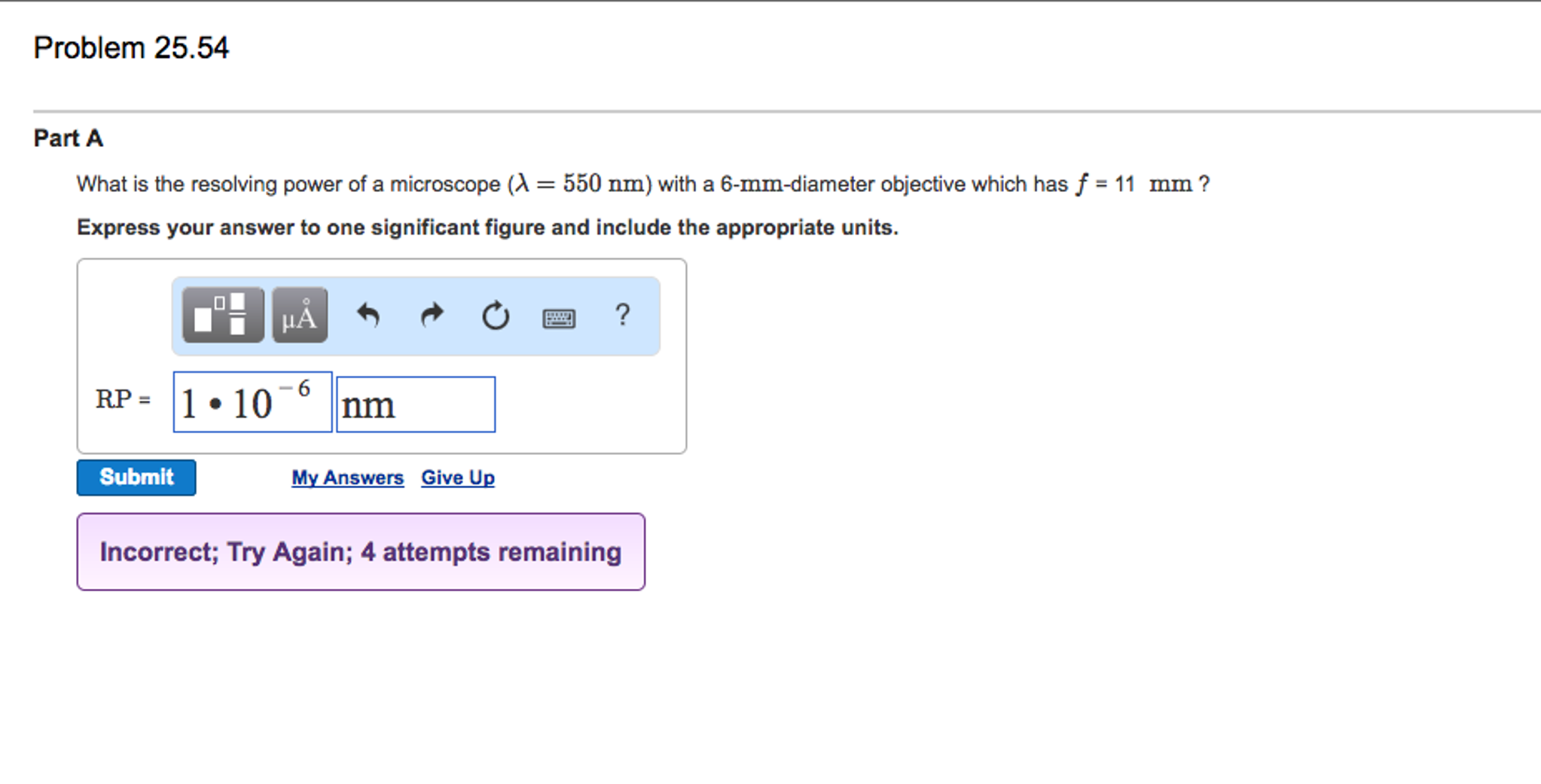
Task: Undo the last answer edit
Action: pos(368,316)
